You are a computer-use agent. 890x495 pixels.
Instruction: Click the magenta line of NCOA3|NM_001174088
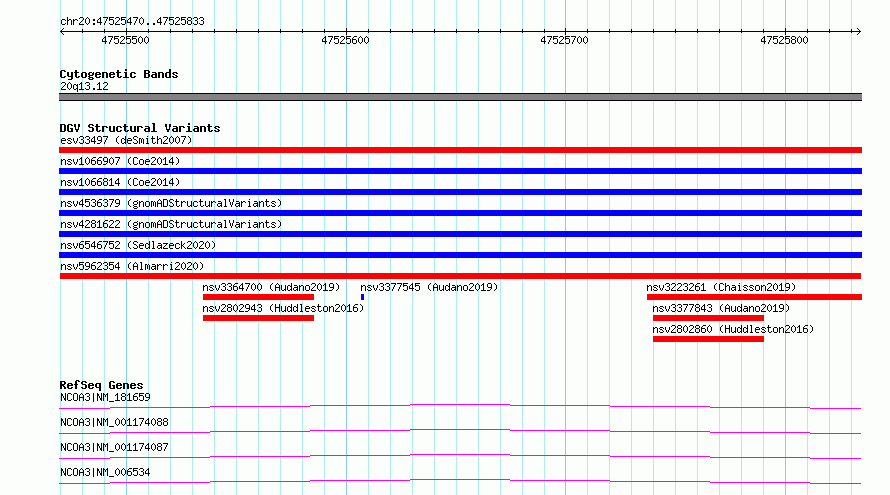(x=460, y=431)
